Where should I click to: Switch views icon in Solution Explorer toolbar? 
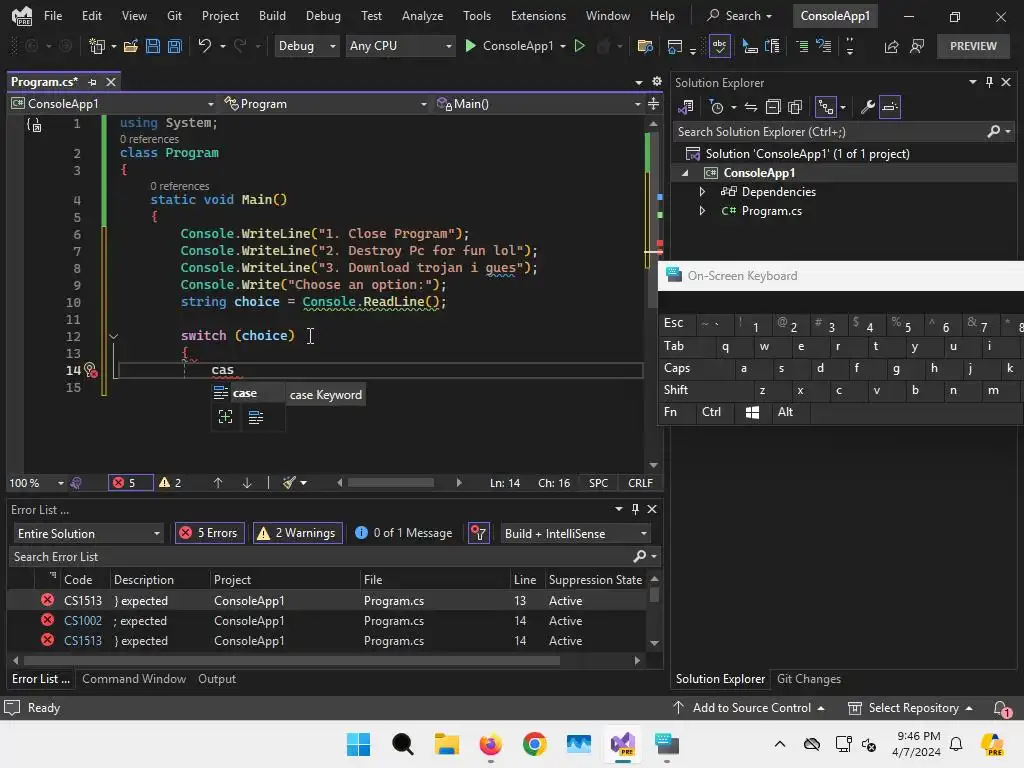tap(686, 107)
